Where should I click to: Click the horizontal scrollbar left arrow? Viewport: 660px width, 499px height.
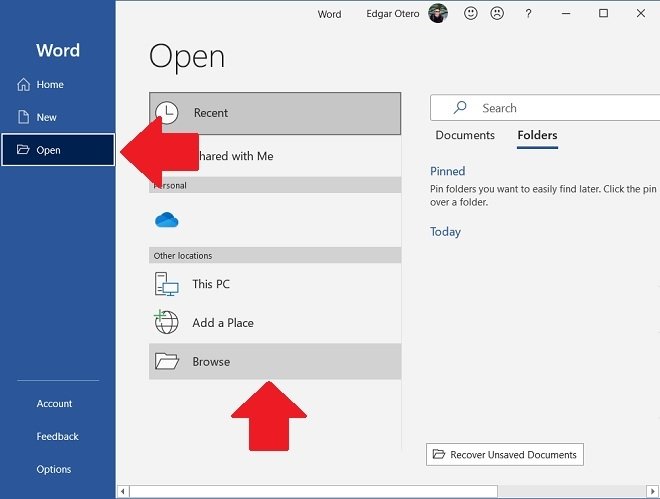[122, 491]
